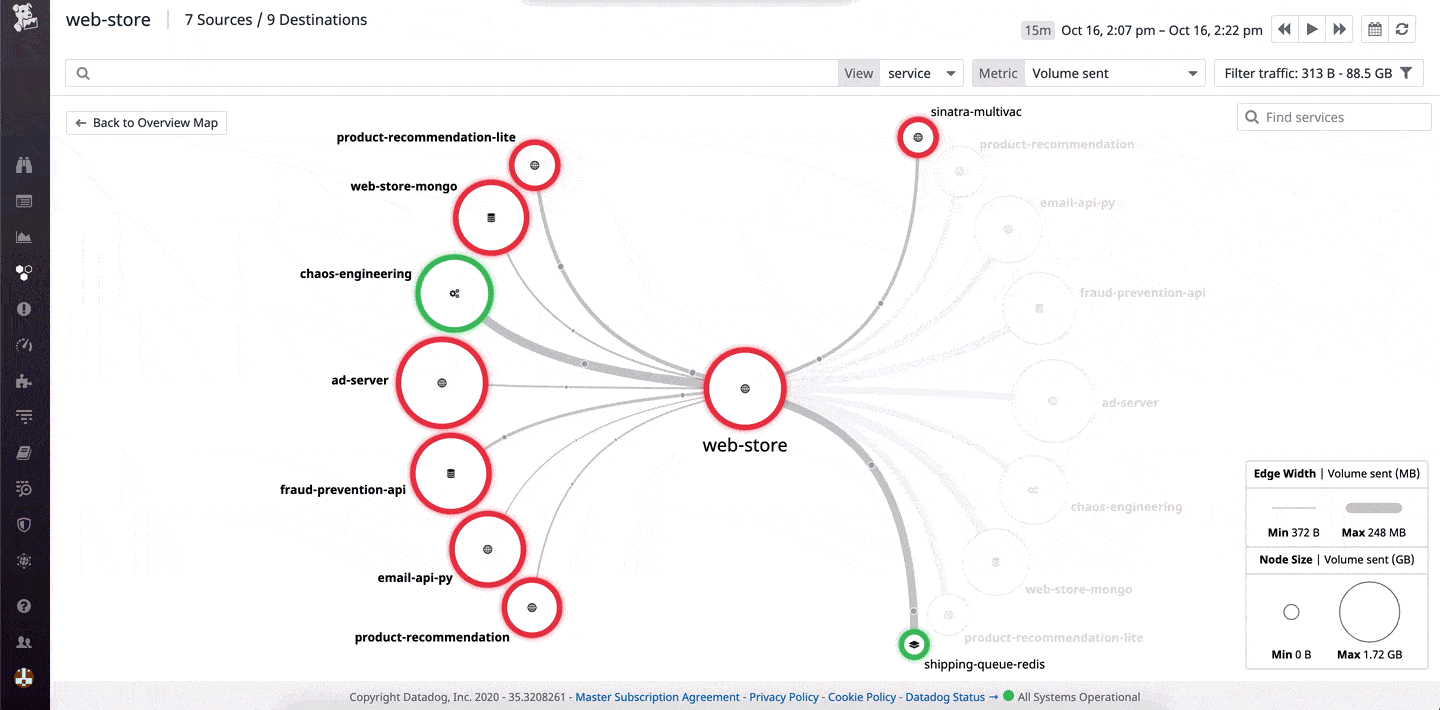
Task: Select the sinatra-multivac destination node
Action: click(917, 137)
